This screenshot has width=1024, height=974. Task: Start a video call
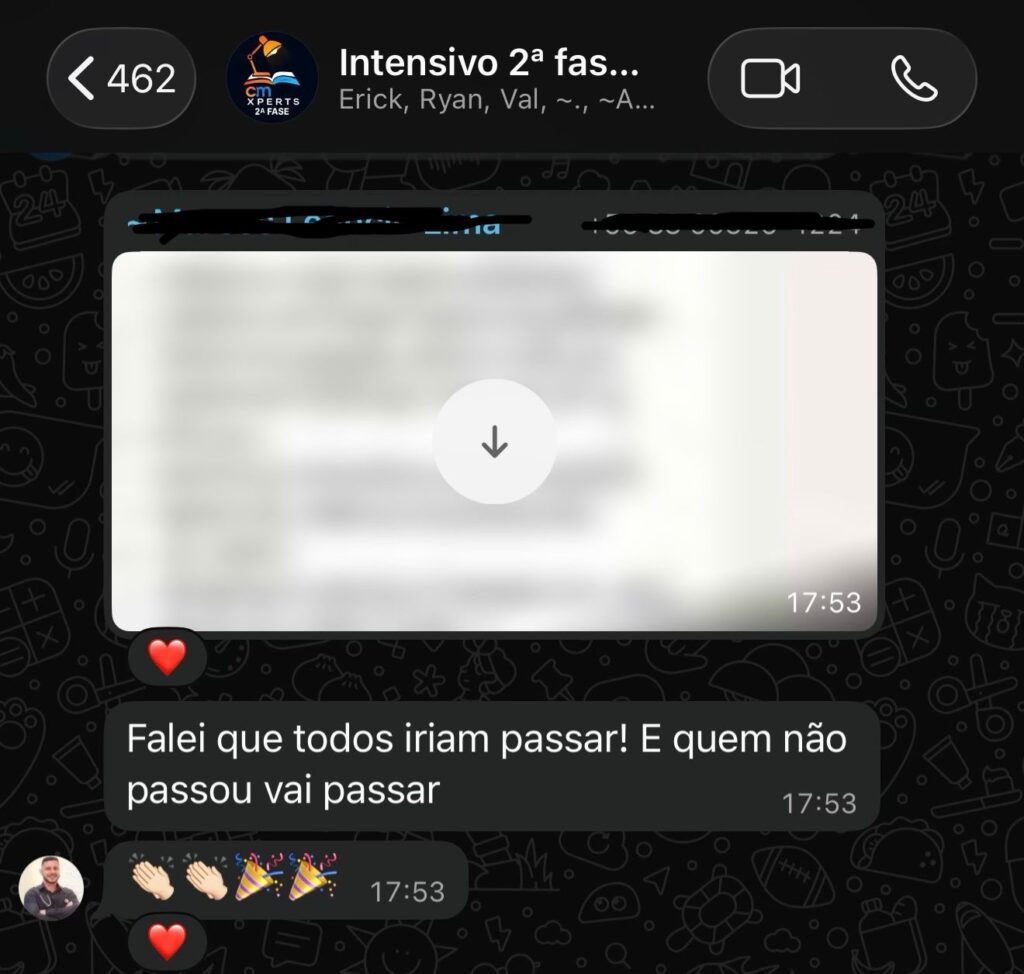tap(771, 78)
